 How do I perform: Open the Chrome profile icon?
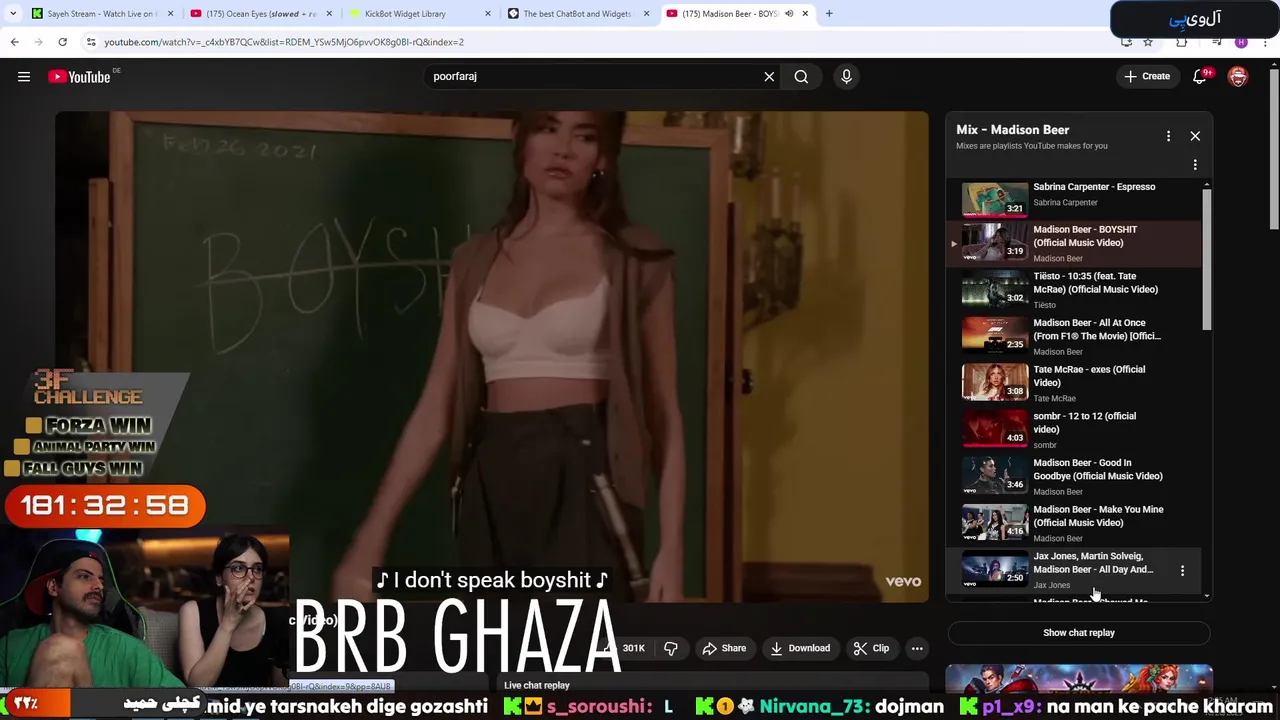[1241, 42]
